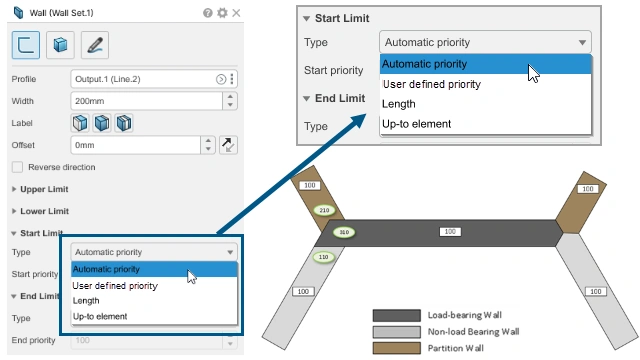Click the Width 200mm input field

pos(147,101)
